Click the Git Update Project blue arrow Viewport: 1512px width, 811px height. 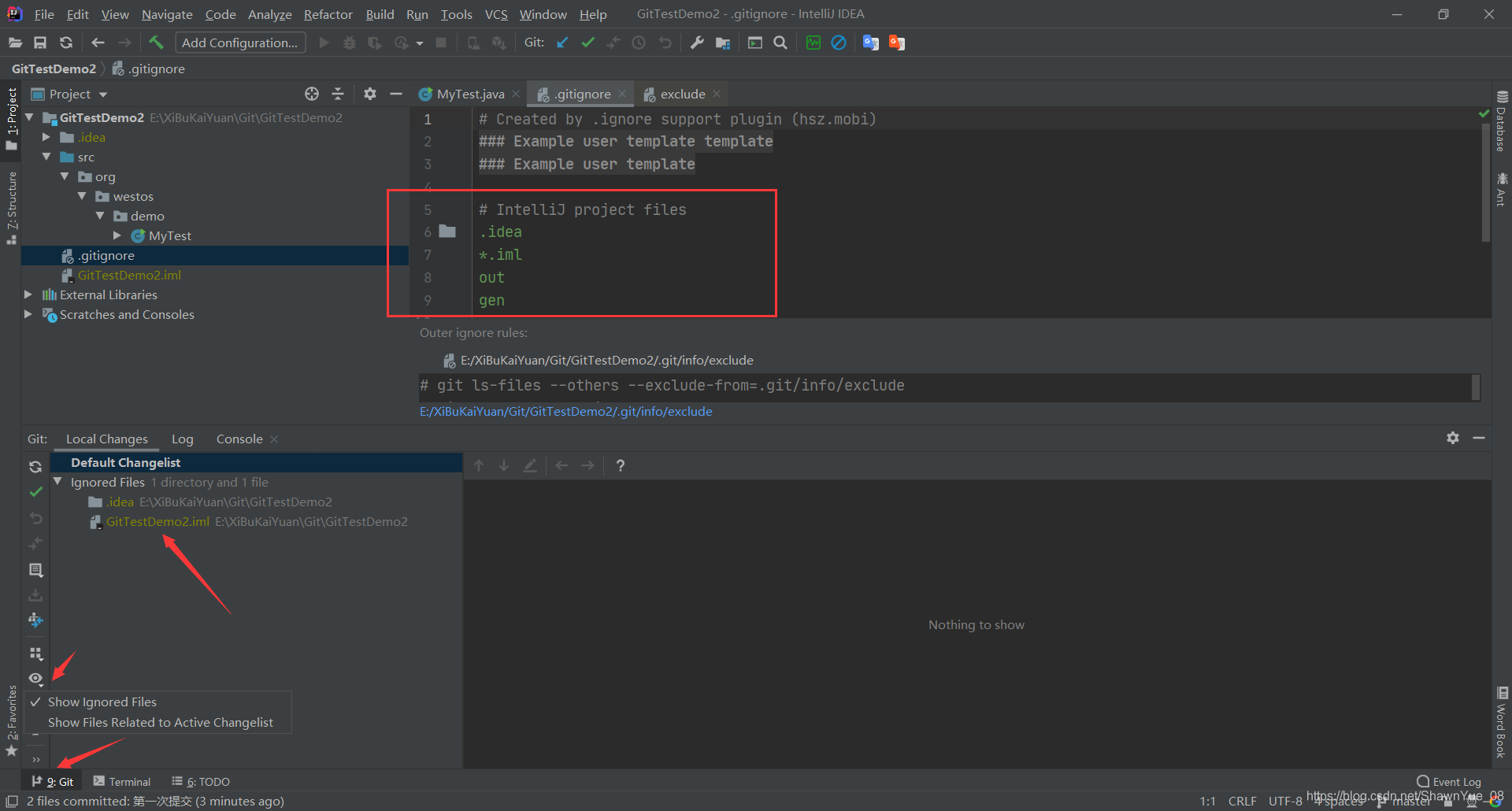tap(562, 43)
